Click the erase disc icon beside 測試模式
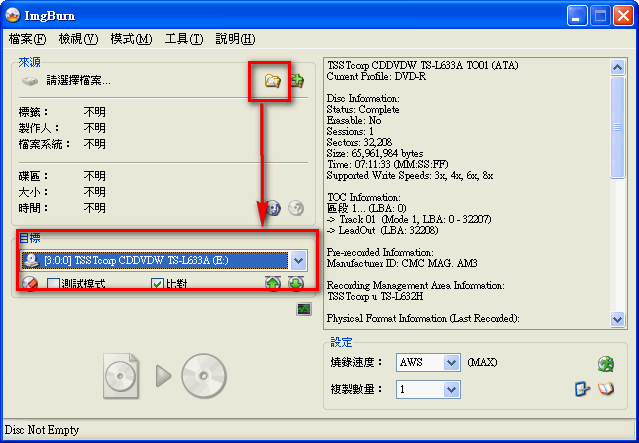The width and height of the screenshot is (639, 443). (x=31, y=283)
